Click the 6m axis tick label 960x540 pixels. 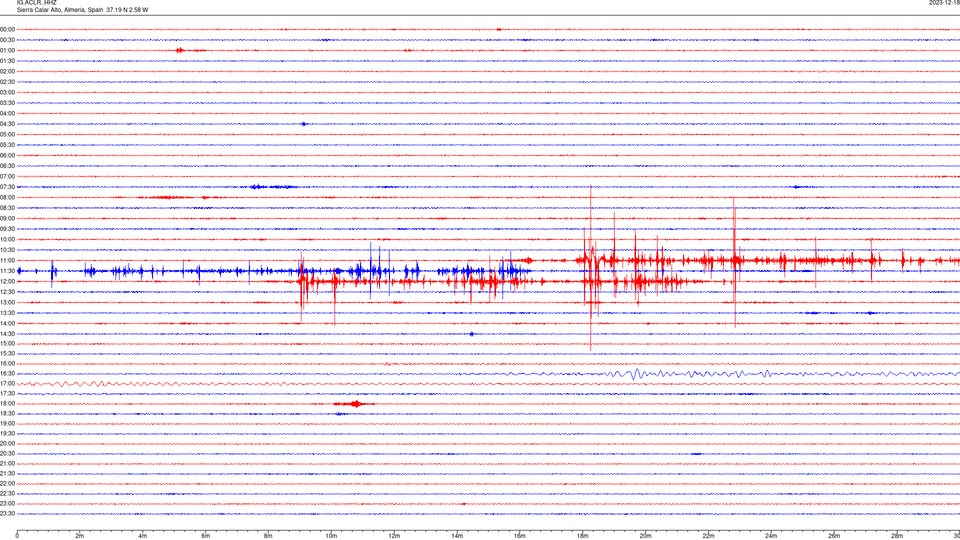[205, 536]
